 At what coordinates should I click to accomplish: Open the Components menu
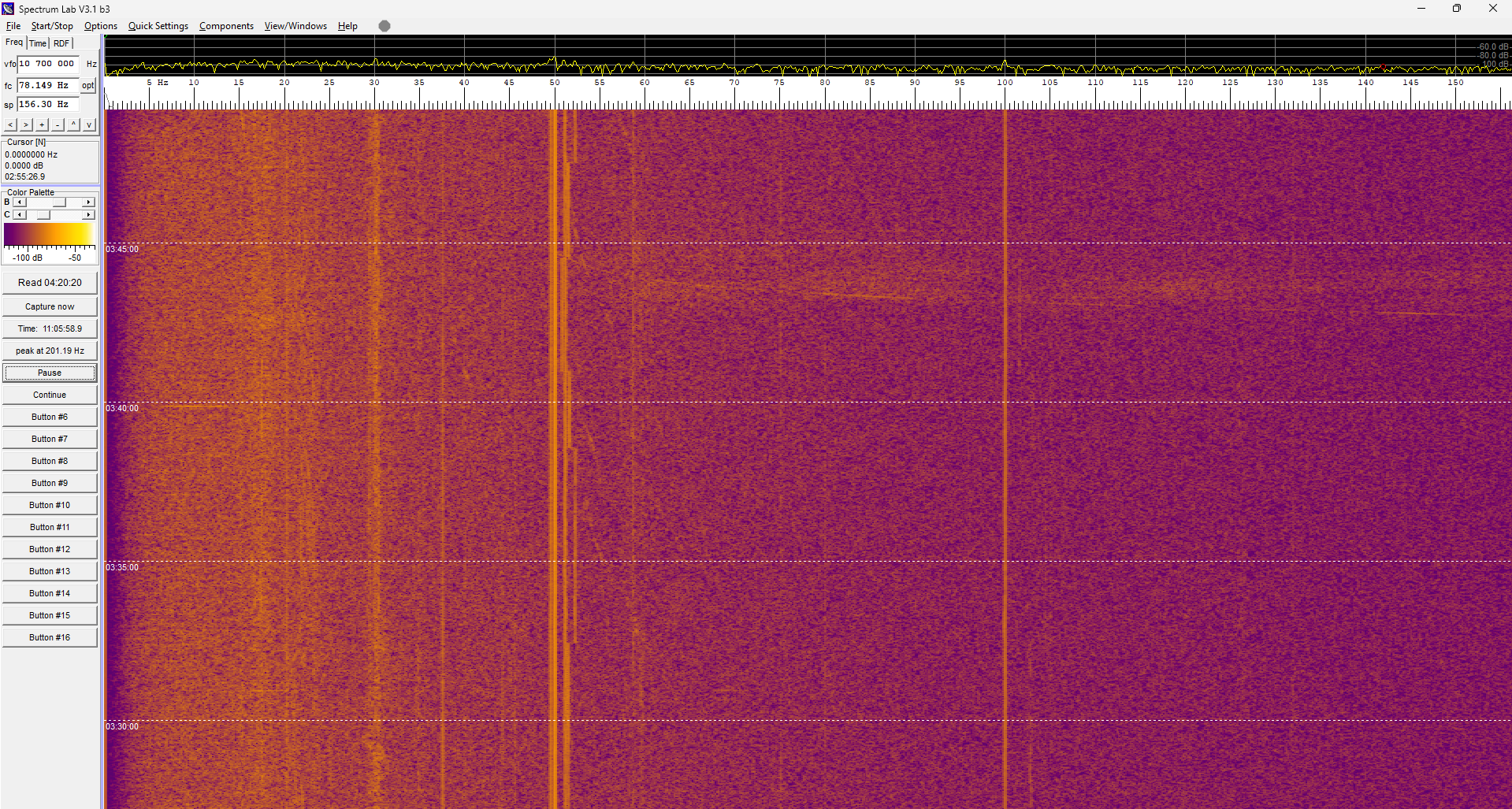click(x=226, y=26)
